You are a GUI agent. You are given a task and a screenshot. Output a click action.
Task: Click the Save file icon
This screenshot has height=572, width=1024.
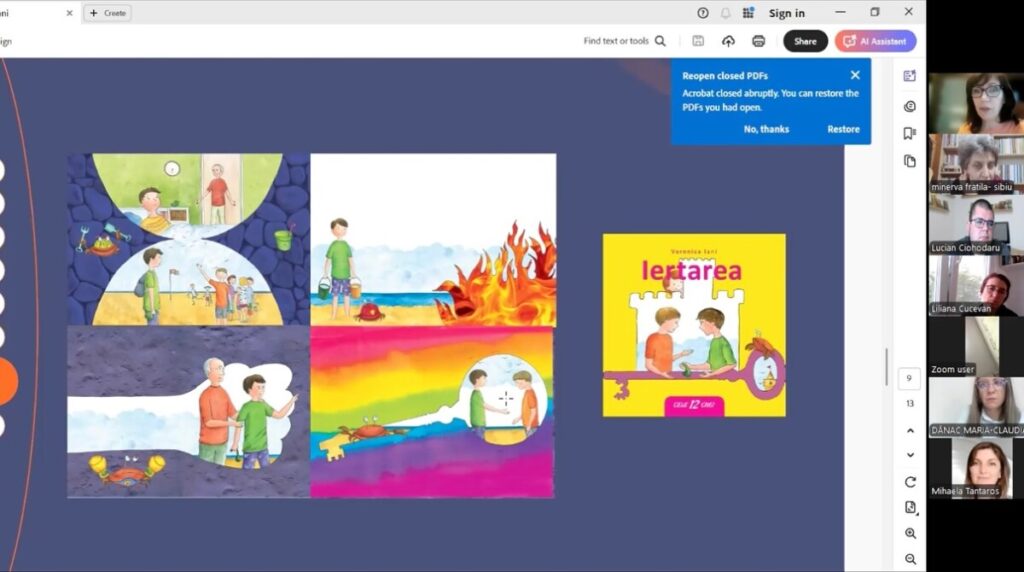(x=698, y=41)
